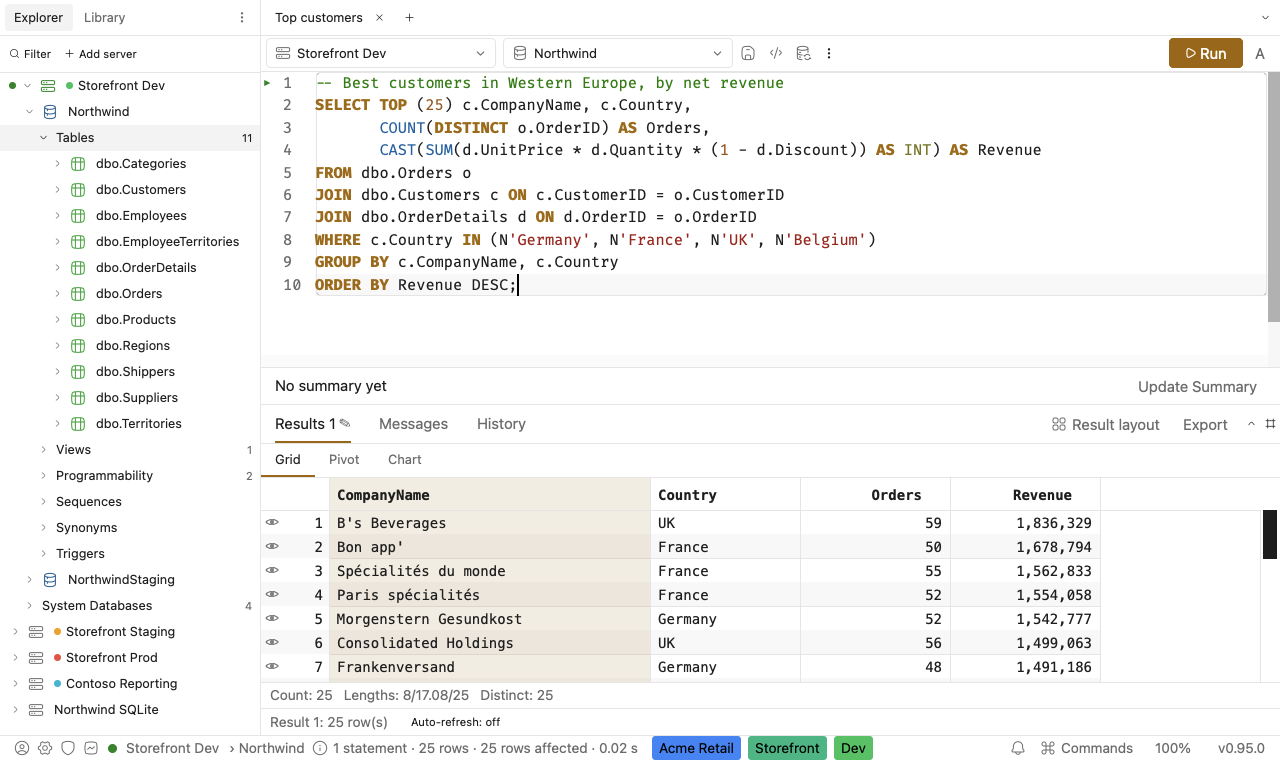Expand the Storefront Staging server
This screenshot has width=1280, height=761.
pyautogui.click(x=15, y=632)
